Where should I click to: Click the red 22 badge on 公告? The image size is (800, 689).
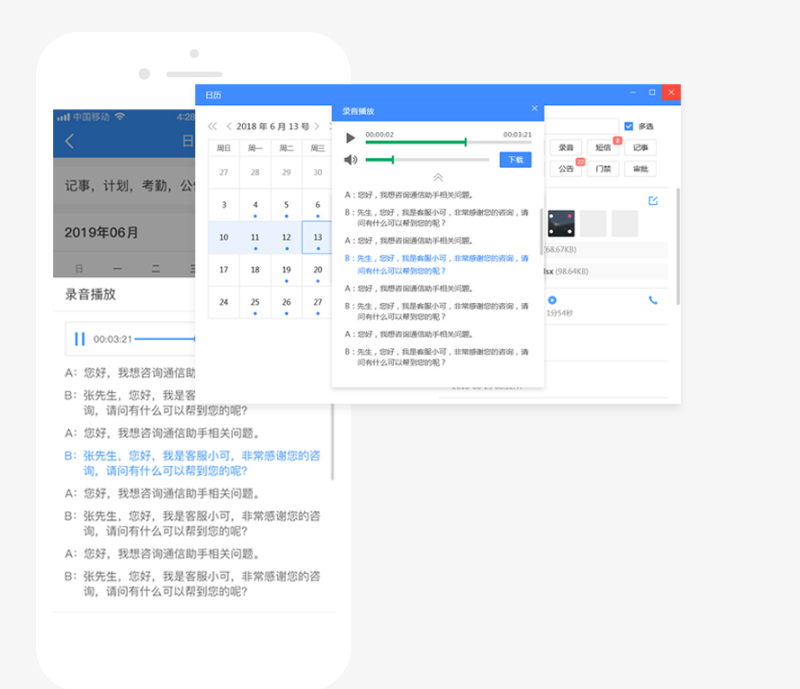click(x=580, y=162)
